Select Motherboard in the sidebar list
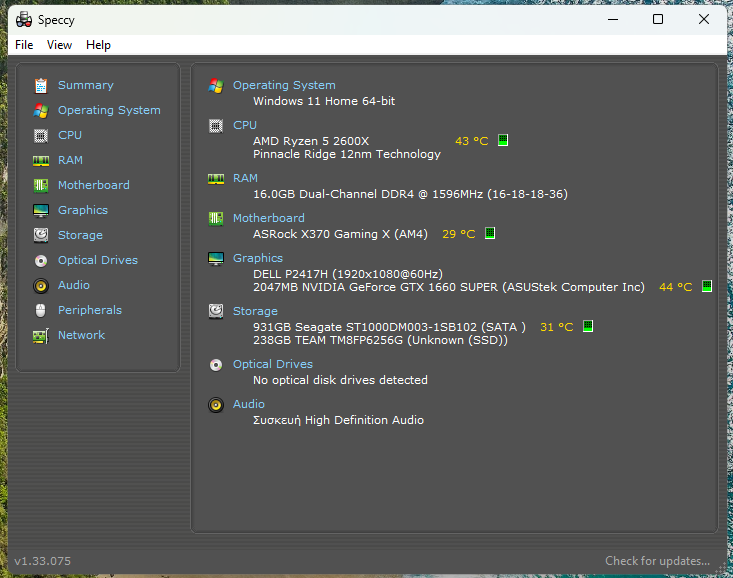Screen dimensions: 733x578 coord(93,185)
